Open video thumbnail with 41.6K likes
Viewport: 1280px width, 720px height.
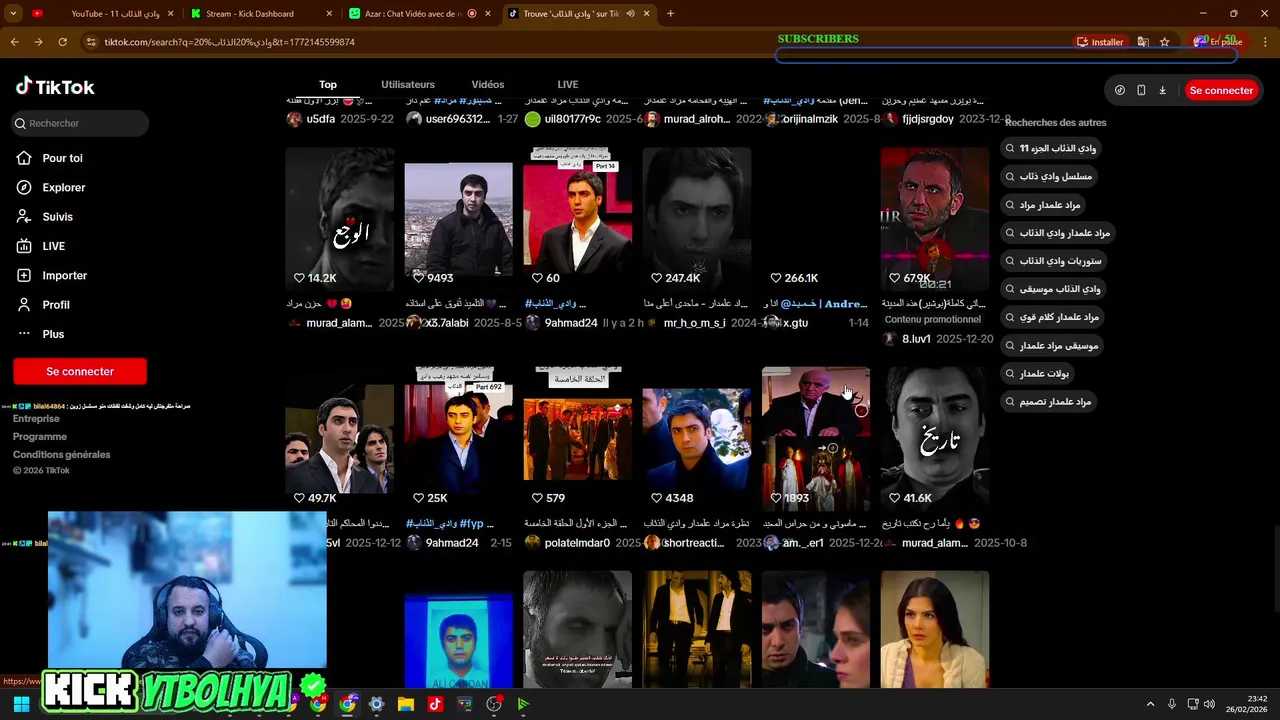click(x=935, y=439)
